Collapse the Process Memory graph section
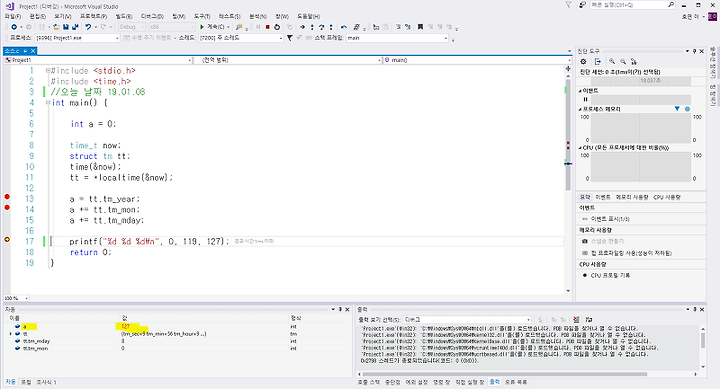The height and width of the screenshot is (389, 720). (x=580, y=109)
